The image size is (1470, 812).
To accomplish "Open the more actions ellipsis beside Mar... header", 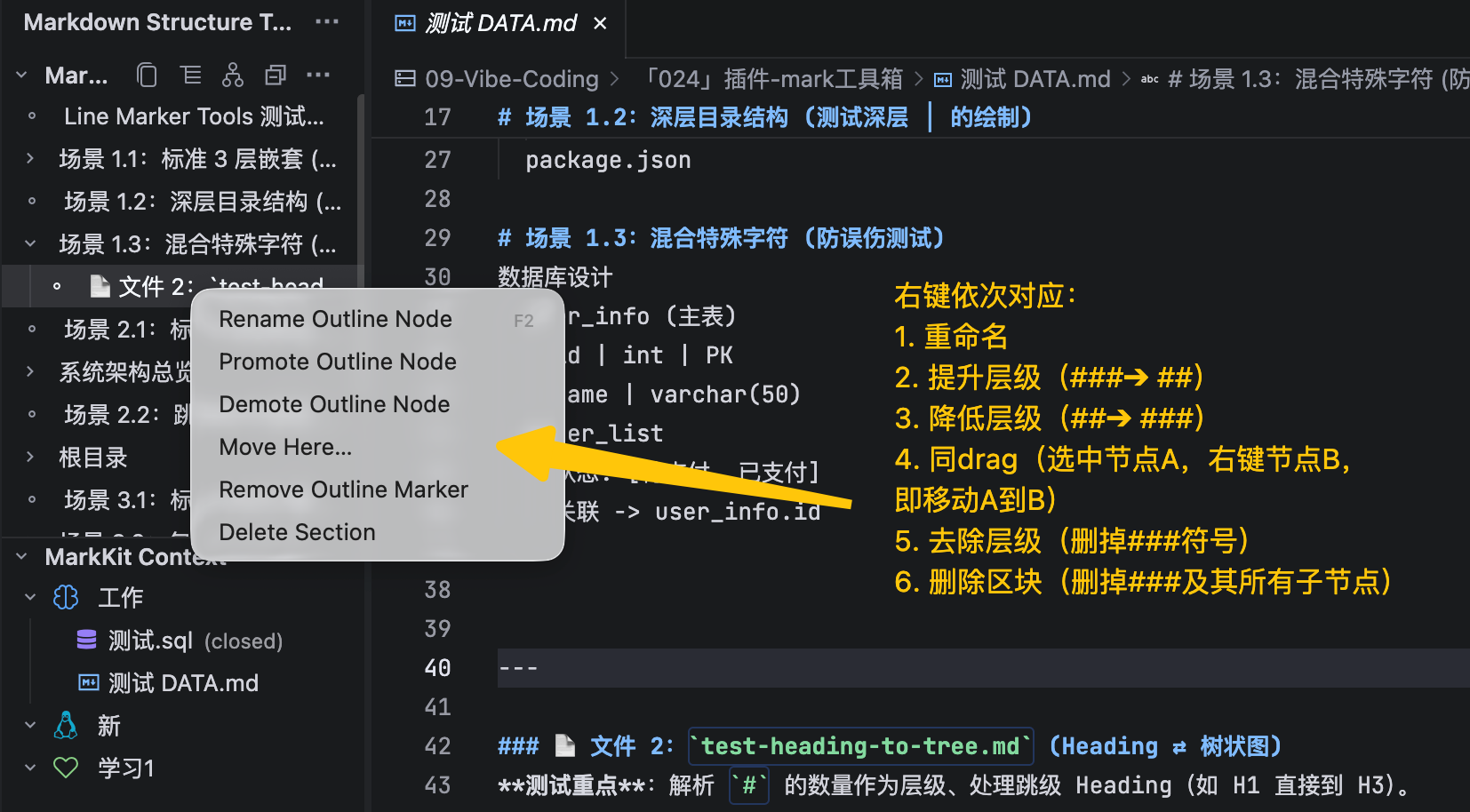I will coord(318,76).
